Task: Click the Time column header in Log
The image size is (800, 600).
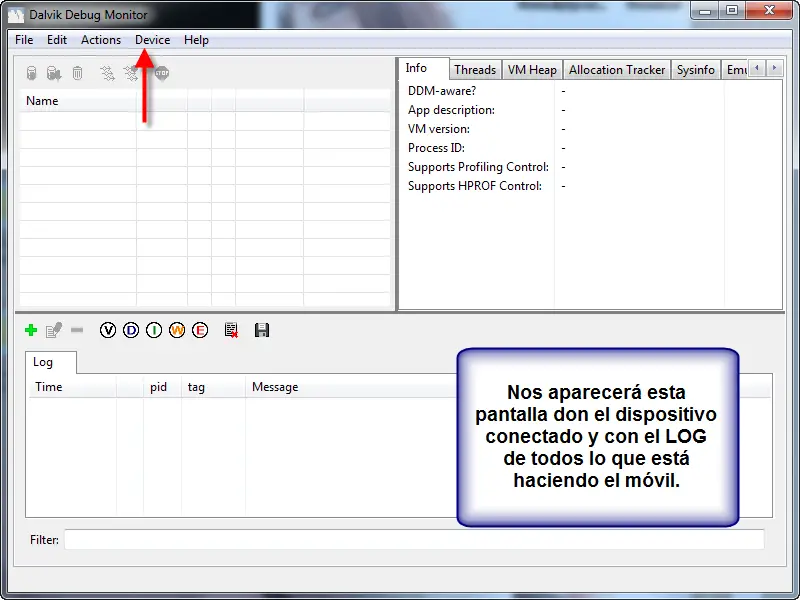Action: (71, 387)
